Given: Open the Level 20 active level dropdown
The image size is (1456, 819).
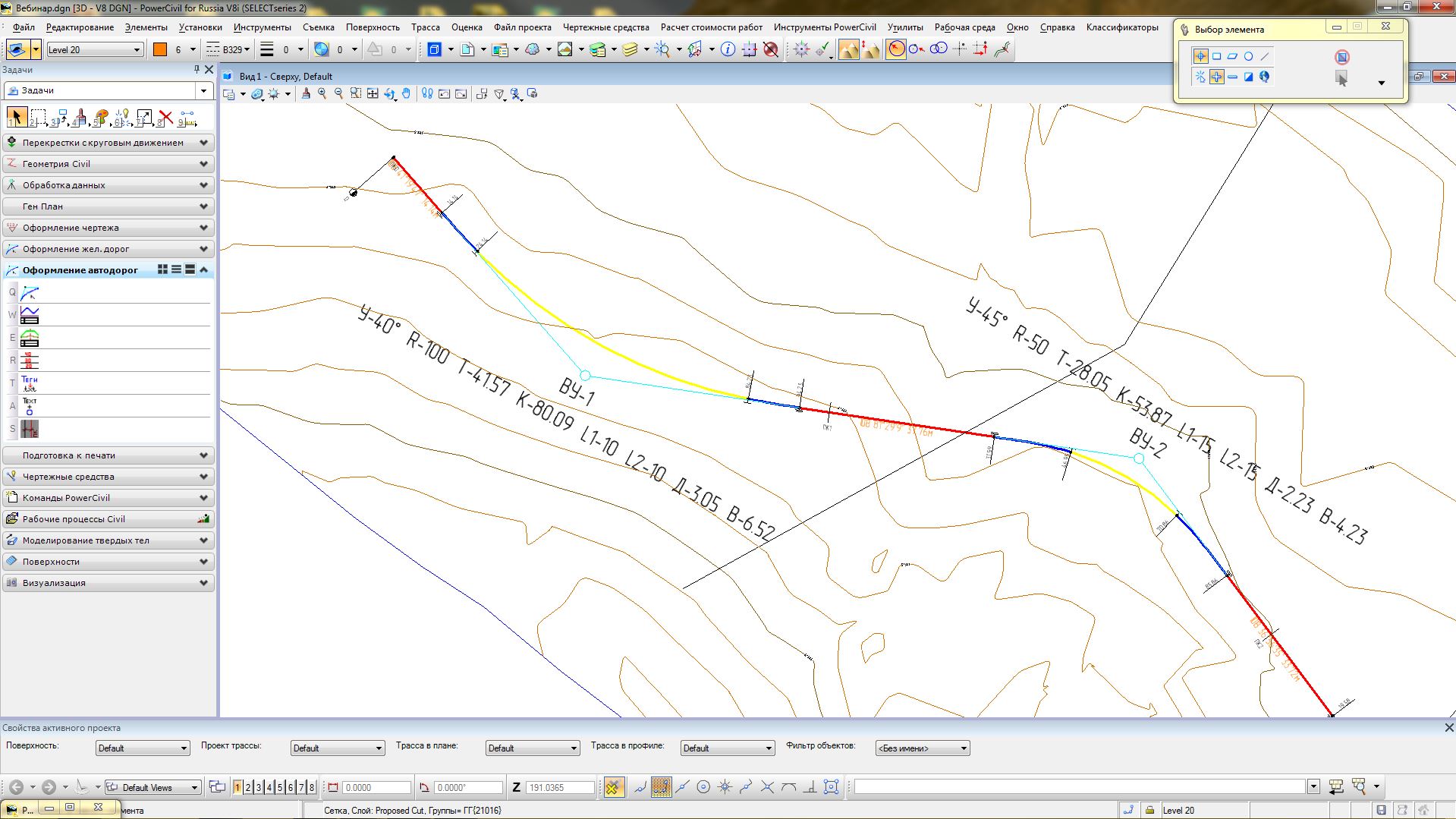Looking at the screenshot, I should (x=94, y=49).
